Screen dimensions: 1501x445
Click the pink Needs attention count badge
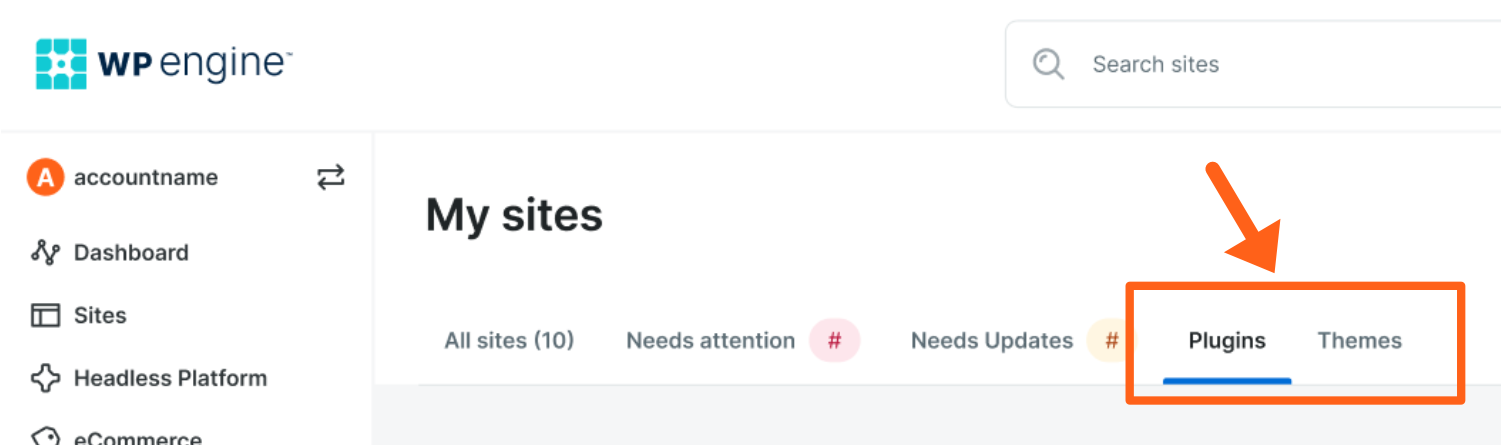click(835, 341)
